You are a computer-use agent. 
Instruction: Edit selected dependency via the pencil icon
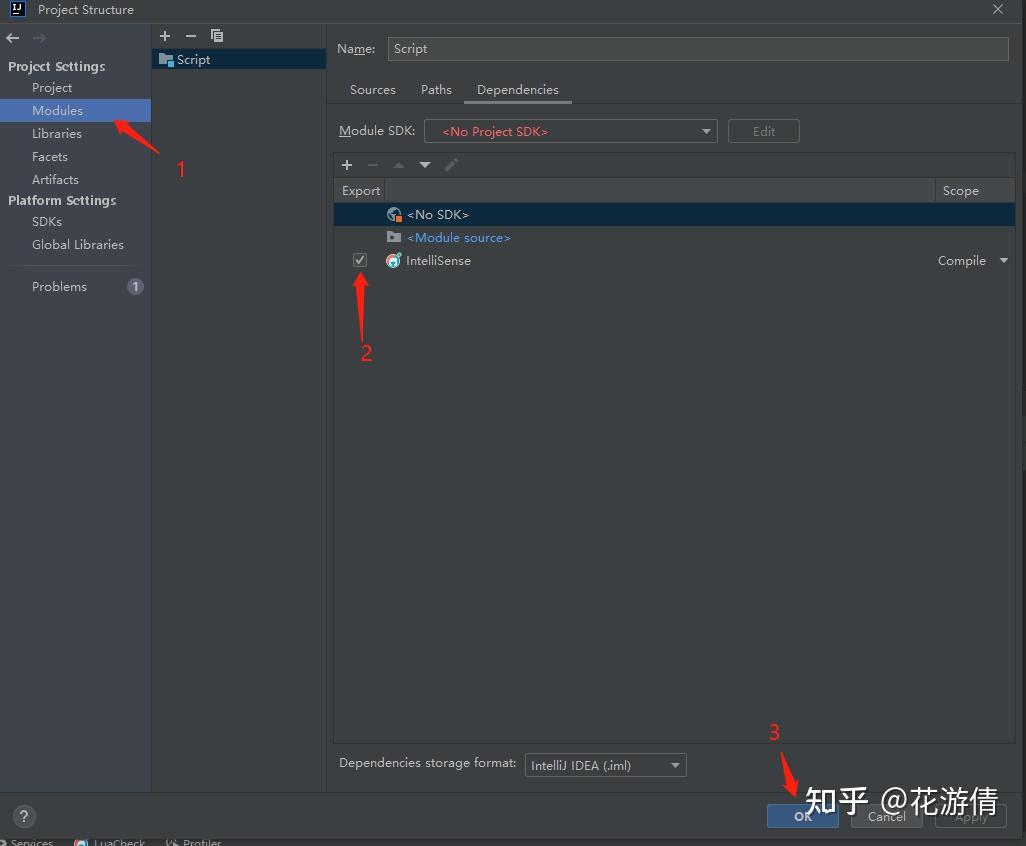coord(451,164)
